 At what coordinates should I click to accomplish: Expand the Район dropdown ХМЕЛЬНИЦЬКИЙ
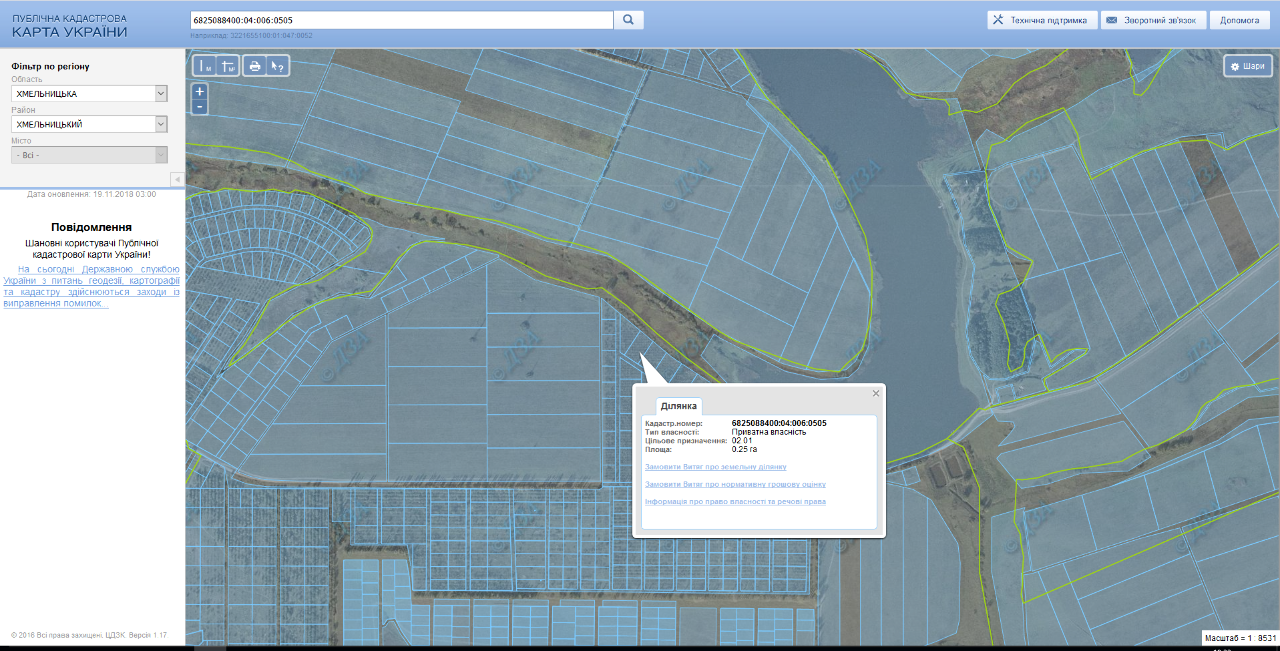(x=90, y=124)
